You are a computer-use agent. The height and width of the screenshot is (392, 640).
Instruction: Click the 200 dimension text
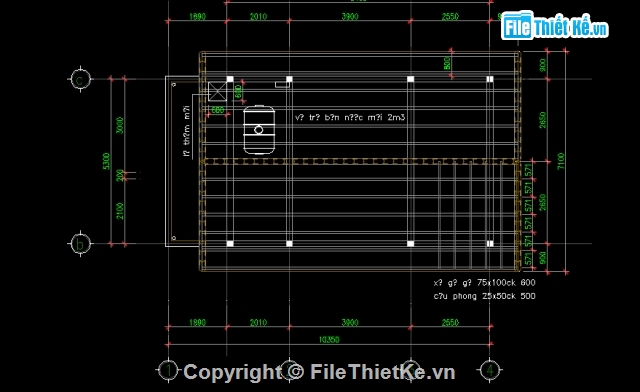(x=120, y=175)
